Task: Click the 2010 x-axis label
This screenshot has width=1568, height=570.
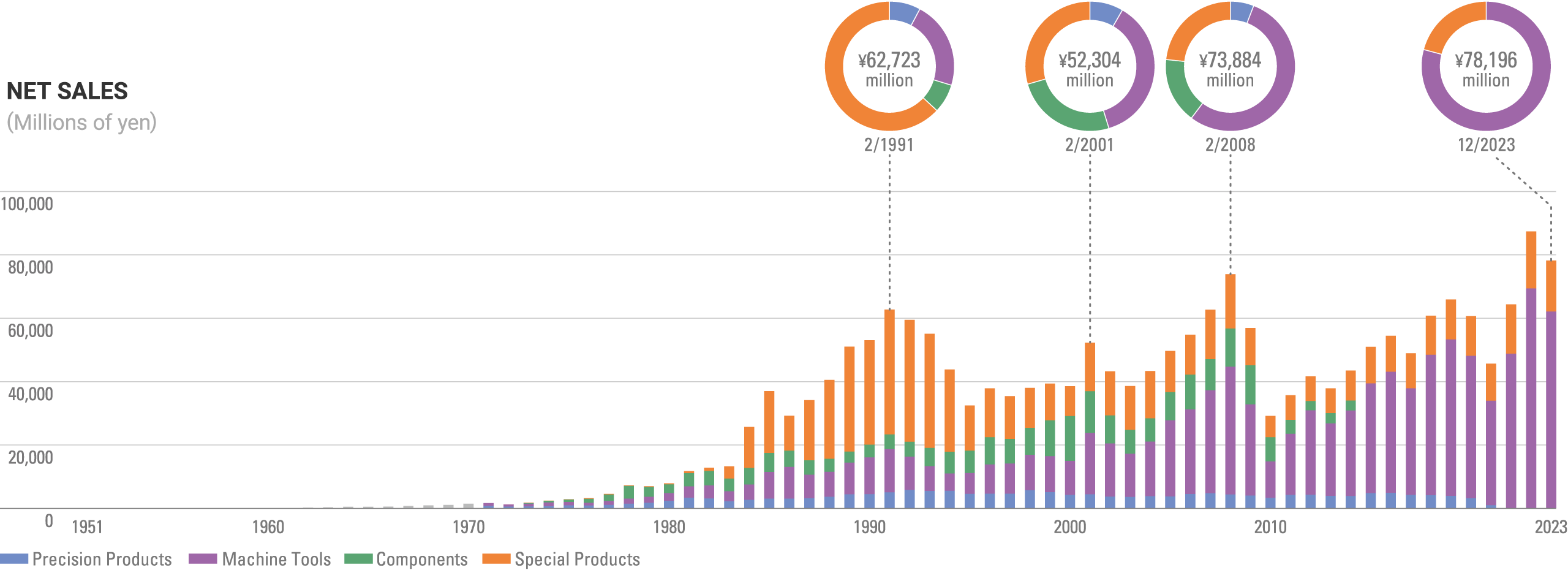Action: click(1270, 527)
